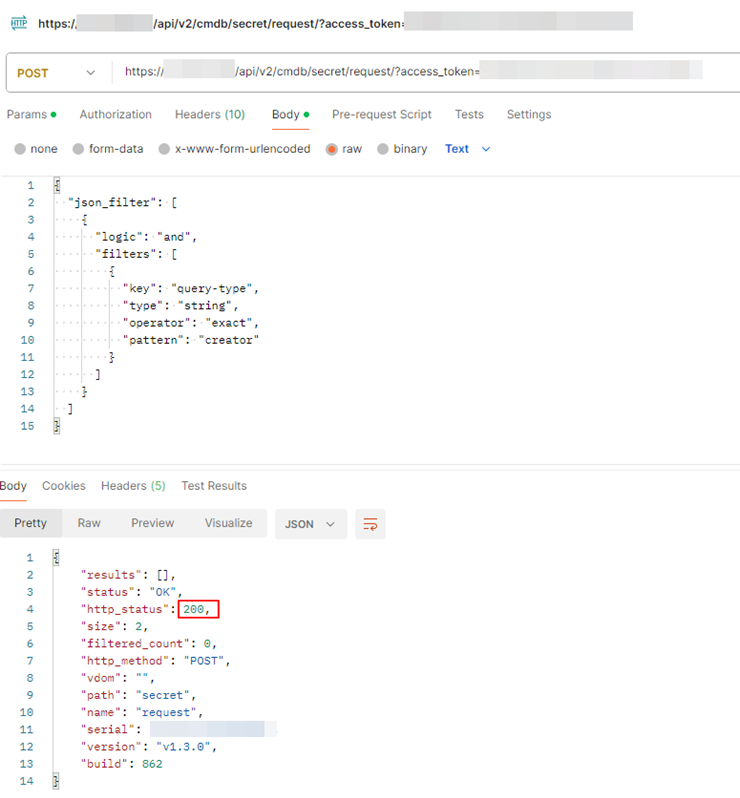The image size is (740, 798).
Task: Click the wrap lines icon in response toolbar
Action: click(370, 524)
